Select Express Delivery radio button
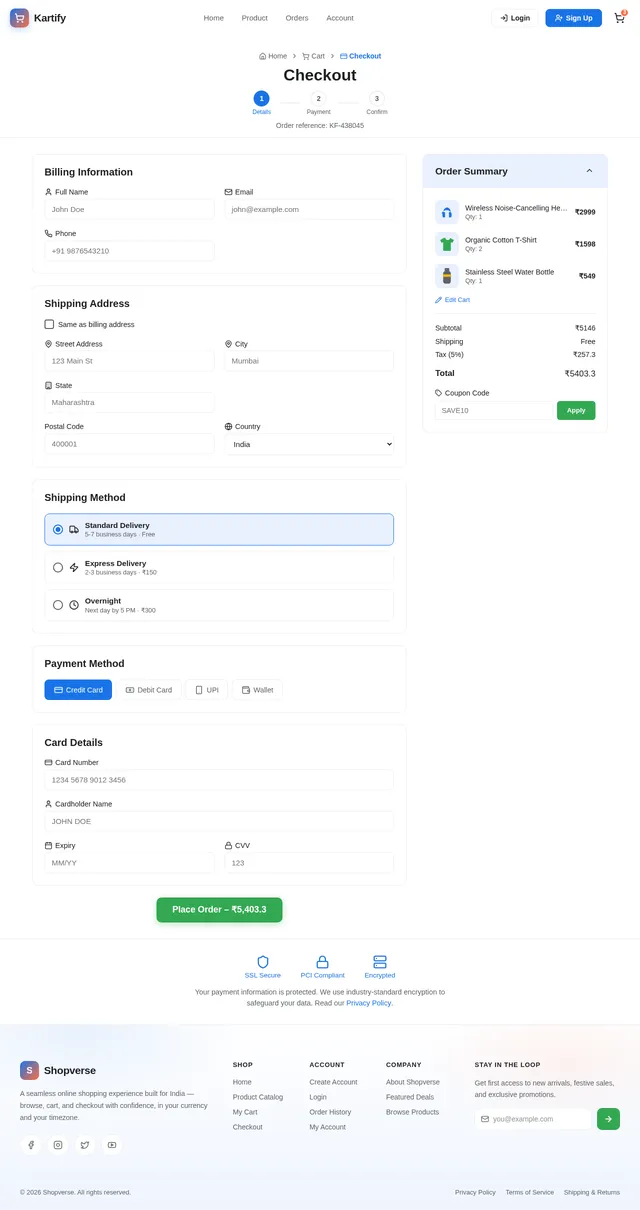This screenshot has height=1210, width=640. click(x=58, y=567)
